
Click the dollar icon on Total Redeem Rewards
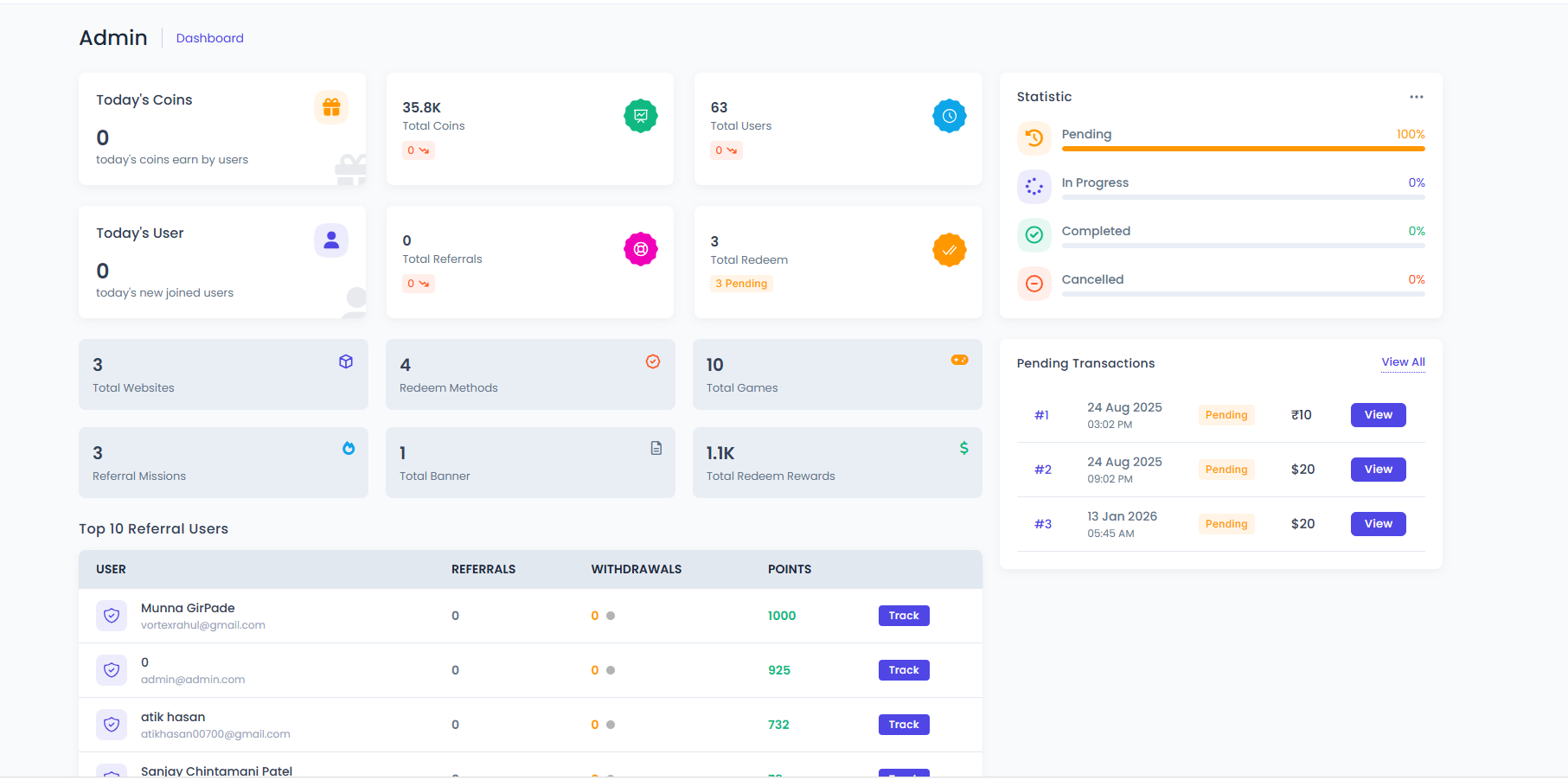(x=963, y=448)
